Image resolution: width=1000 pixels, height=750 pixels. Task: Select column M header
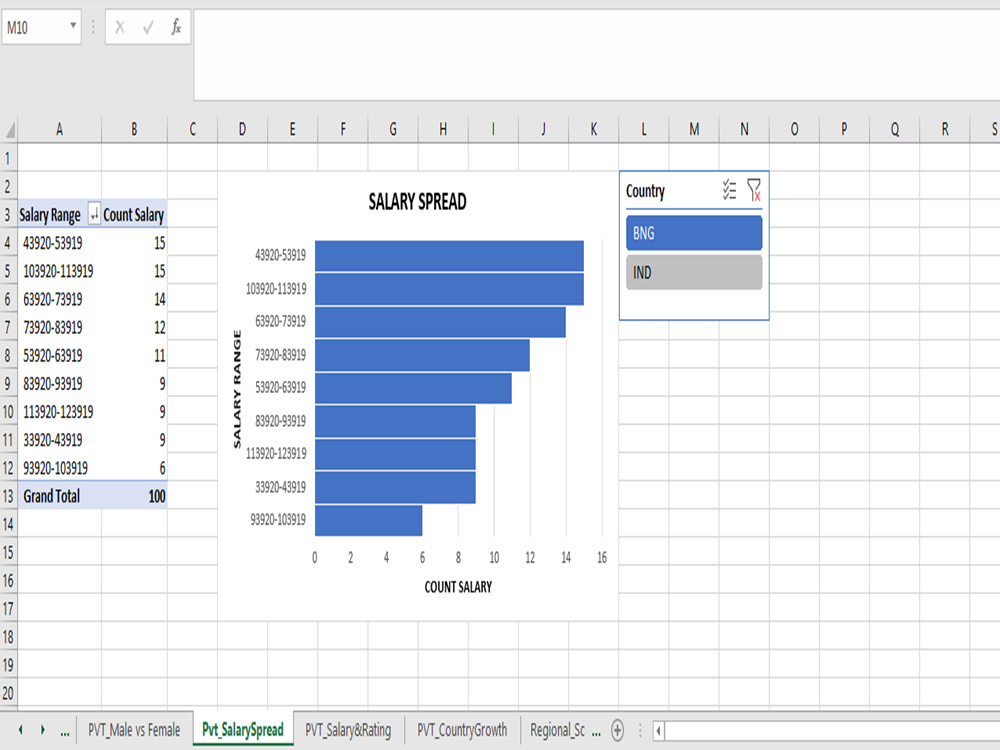pyautogui.click(x=694, y=129)
